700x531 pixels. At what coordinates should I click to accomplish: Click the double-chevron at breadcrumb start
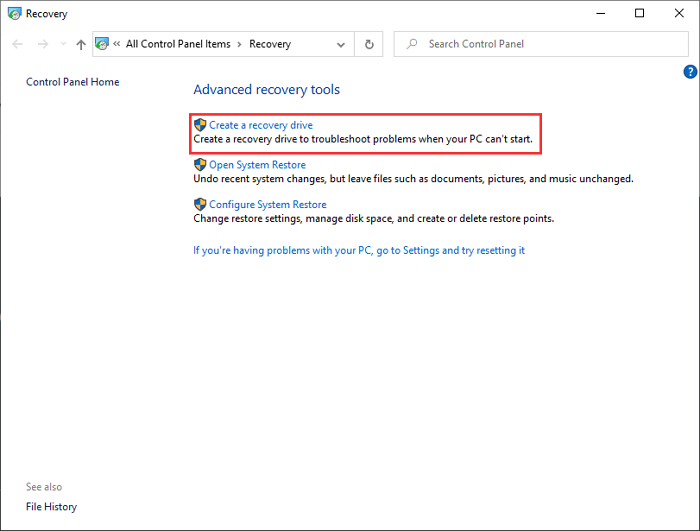(x=117, y=44)
